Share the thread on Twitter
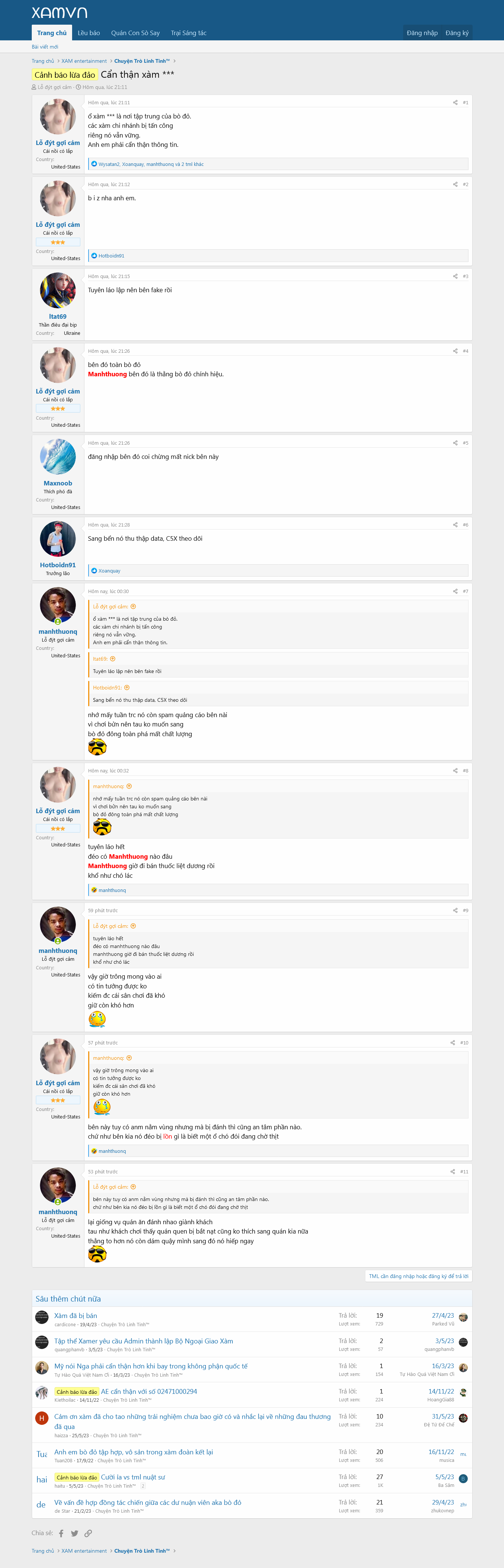Image resolution: width=504 pixels, height=1568 pixels. pos(74,1533)
